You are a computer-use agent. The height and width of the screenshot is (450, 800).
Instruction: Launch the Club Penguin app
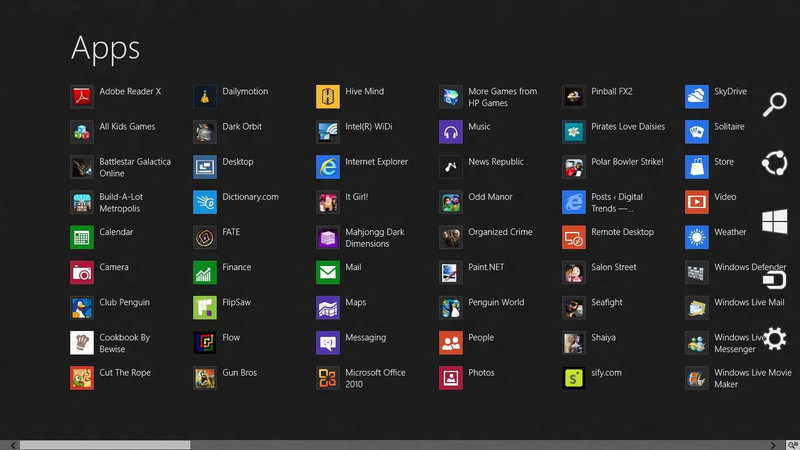(82, 308)
